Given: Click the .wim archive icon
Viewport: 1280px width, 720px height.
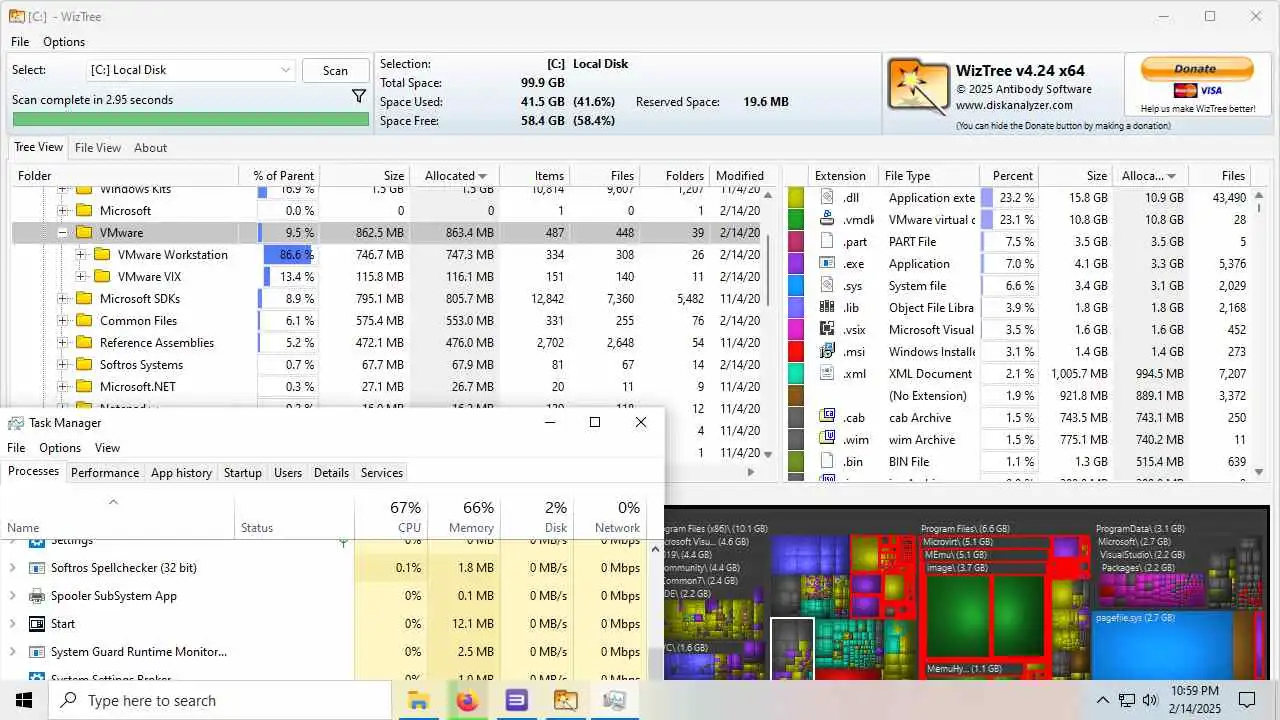Looking at the screenshot, I should point(827,439).
